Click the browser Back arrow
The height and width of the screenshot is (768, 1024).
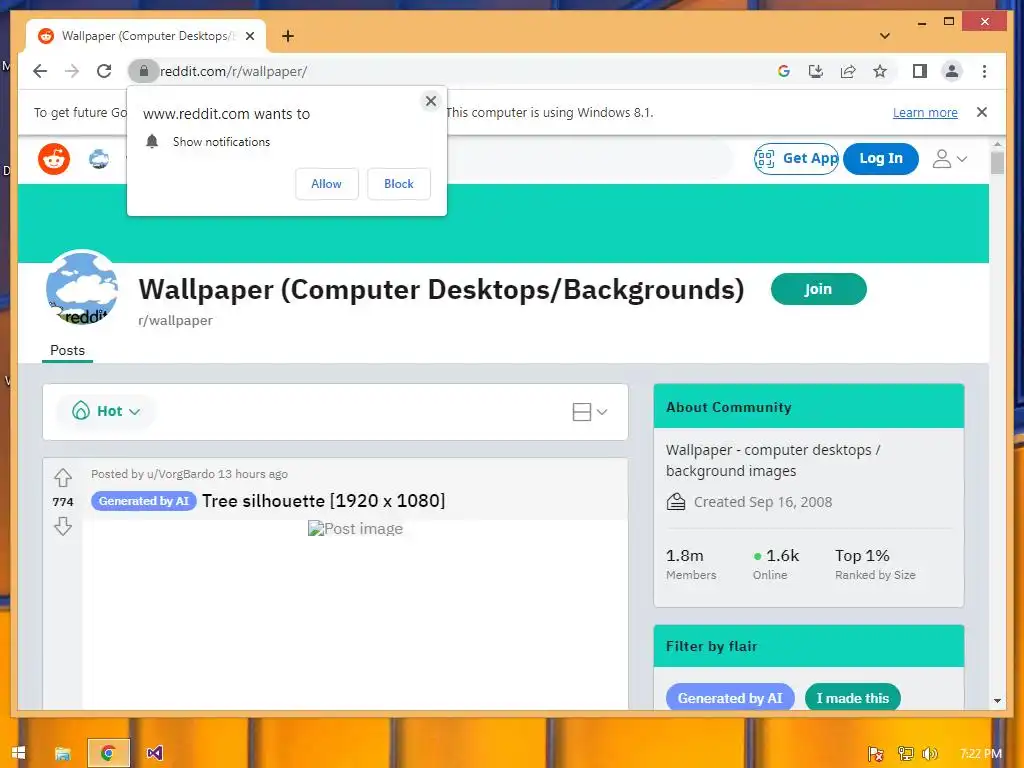point(40,71)
